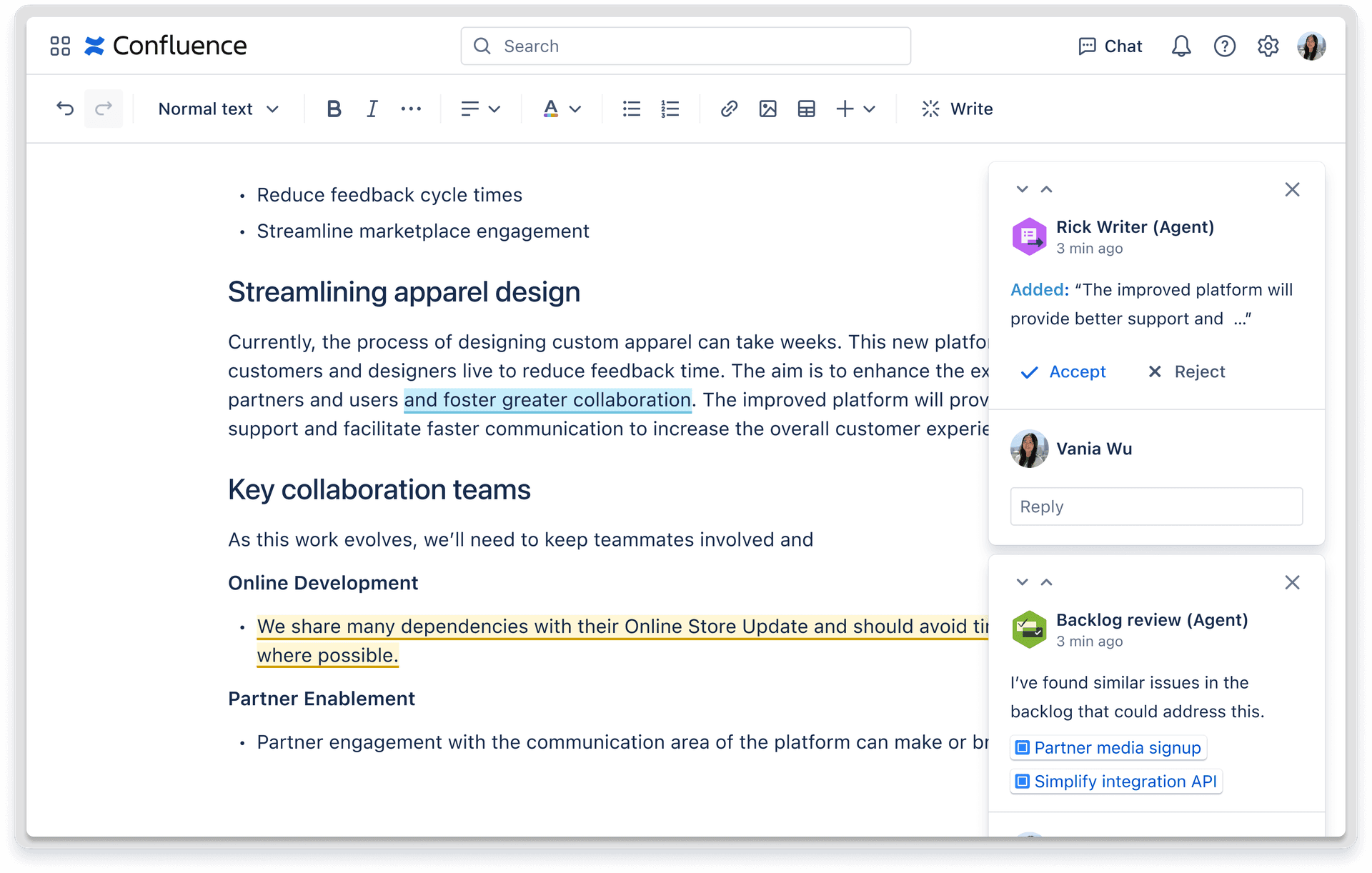Insert an image from the toolbar
Viewport: 1372px width, 873px height.
pyautogui.click(x=768, y=109)
